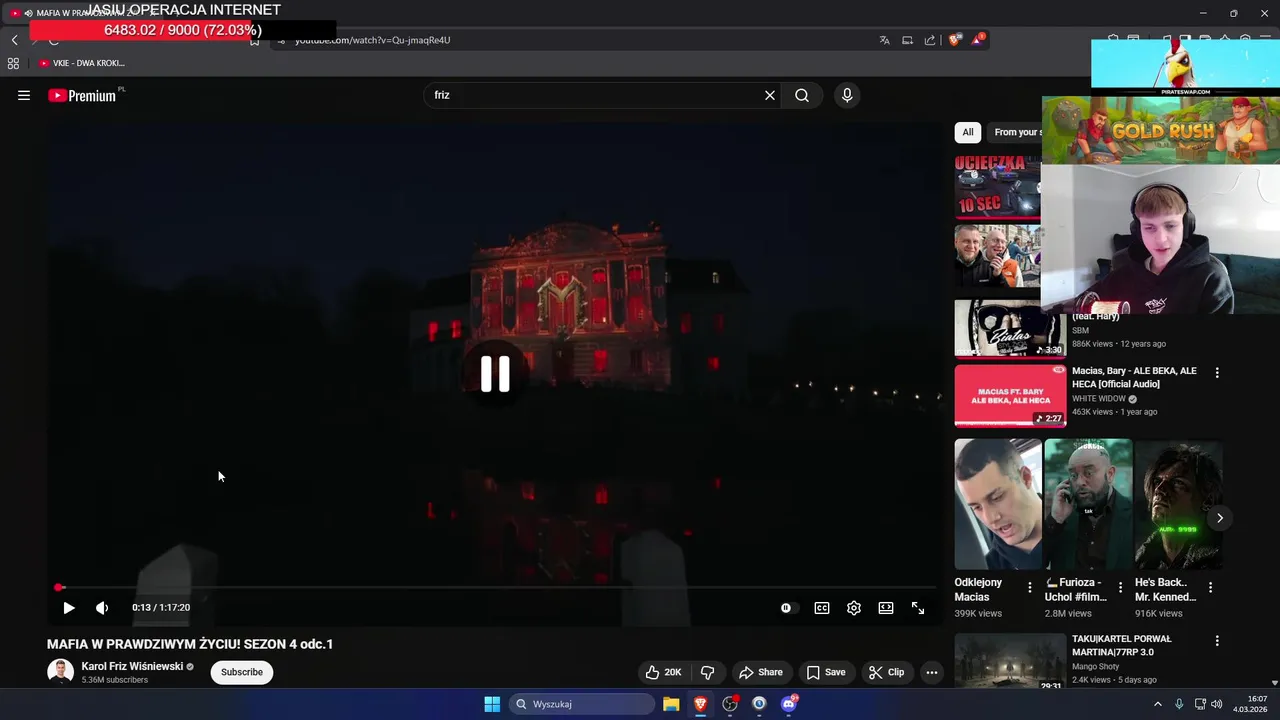Subscribe to Karol Friz Wiśniewski

click(242, 672)
